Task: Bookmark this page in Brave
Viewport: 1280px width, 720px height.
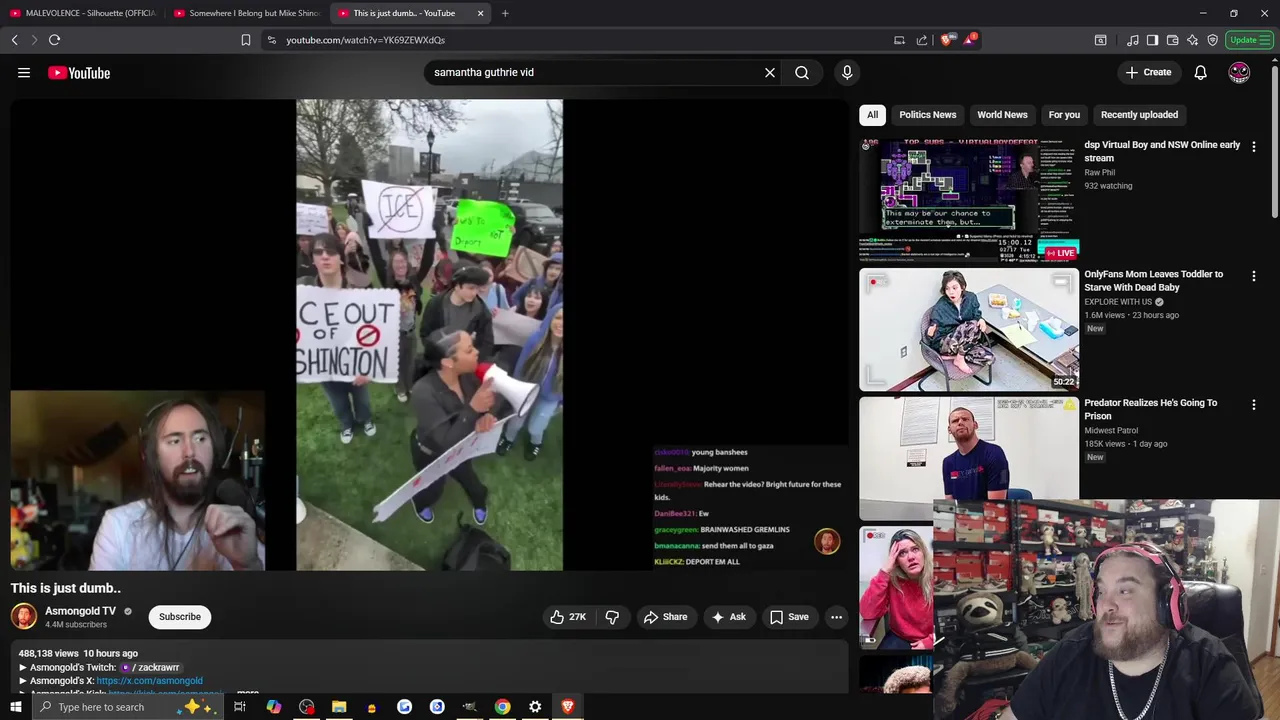Action: pyautogui.click(x=246, y=40)
